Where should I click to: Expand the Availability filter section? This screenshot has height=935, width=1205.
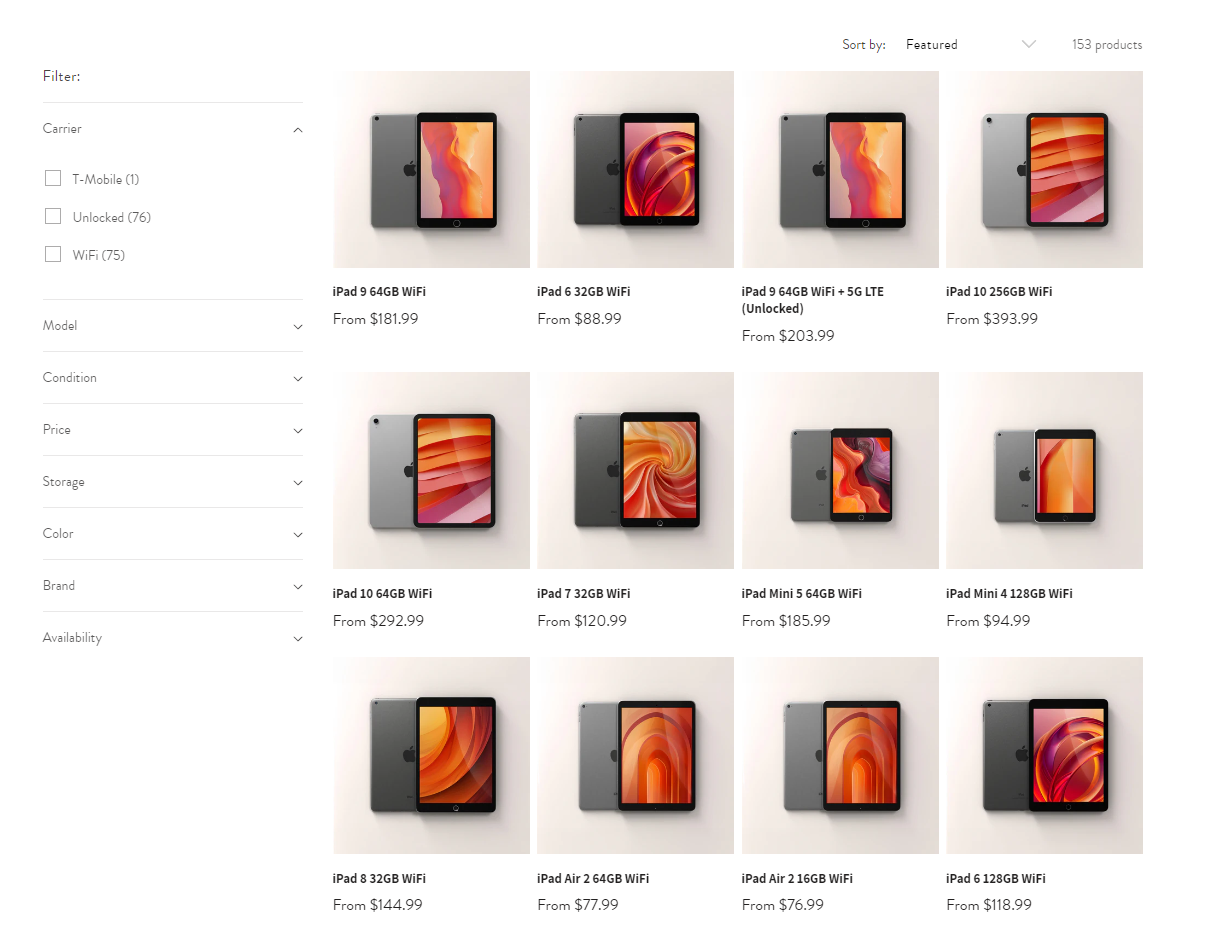coord(172,637)
